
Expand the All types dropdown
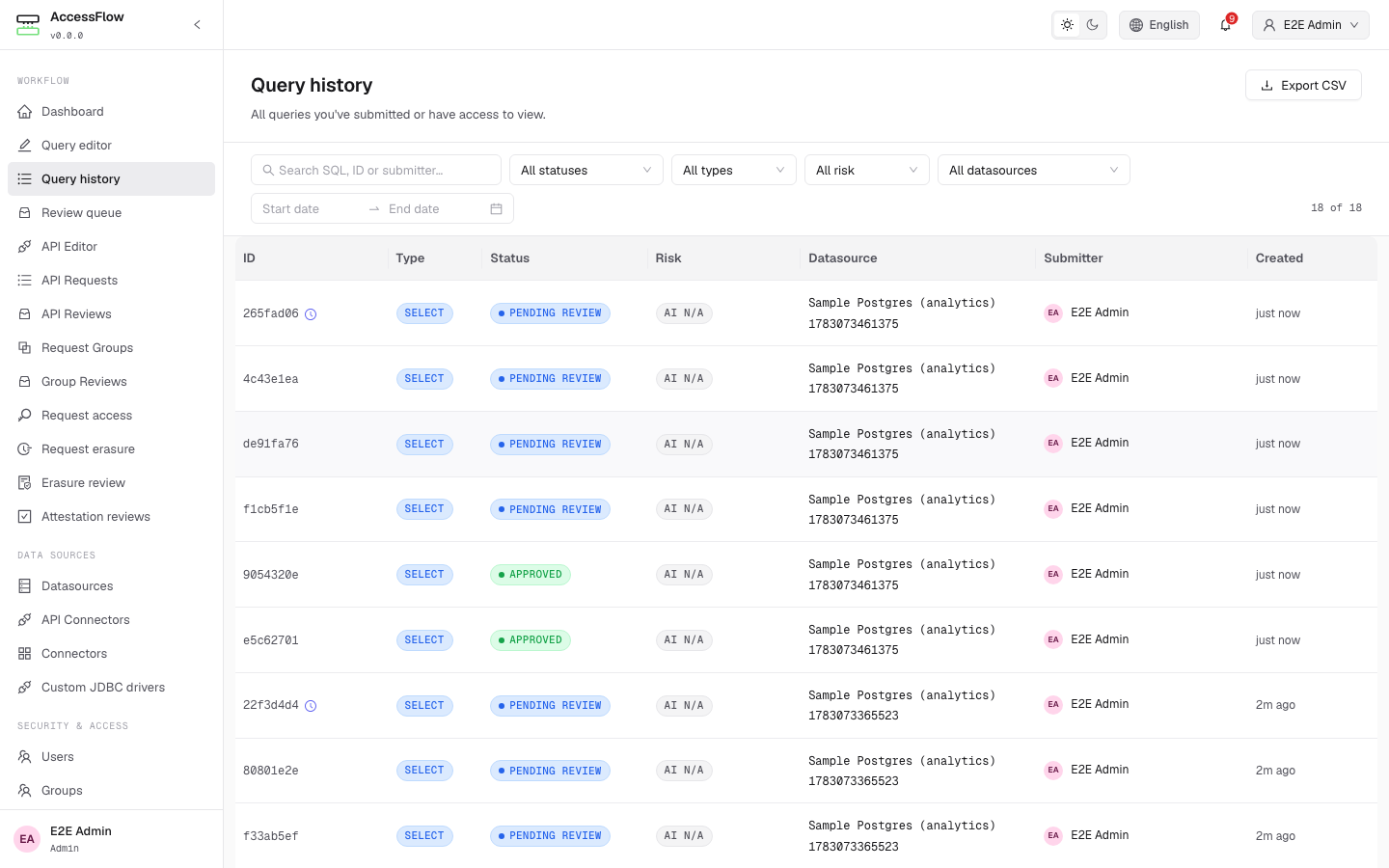coord(734,170)
